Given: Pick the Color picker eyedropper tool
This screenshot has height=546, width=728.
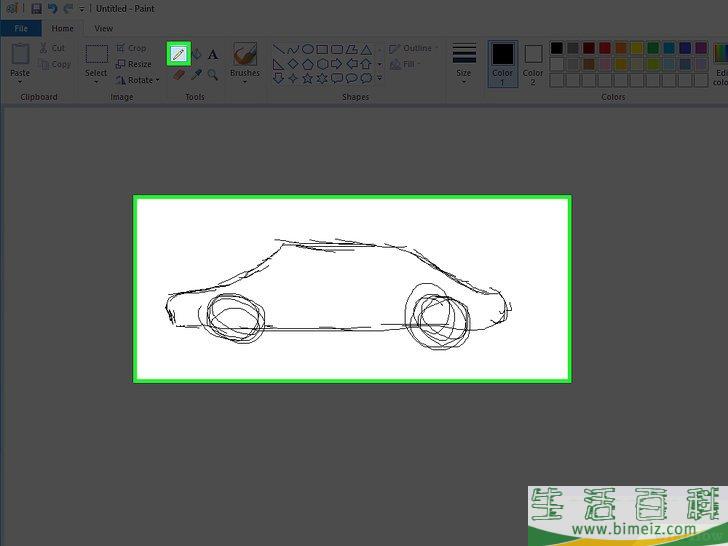Looking at the screenshot, I should pos(196,74).
